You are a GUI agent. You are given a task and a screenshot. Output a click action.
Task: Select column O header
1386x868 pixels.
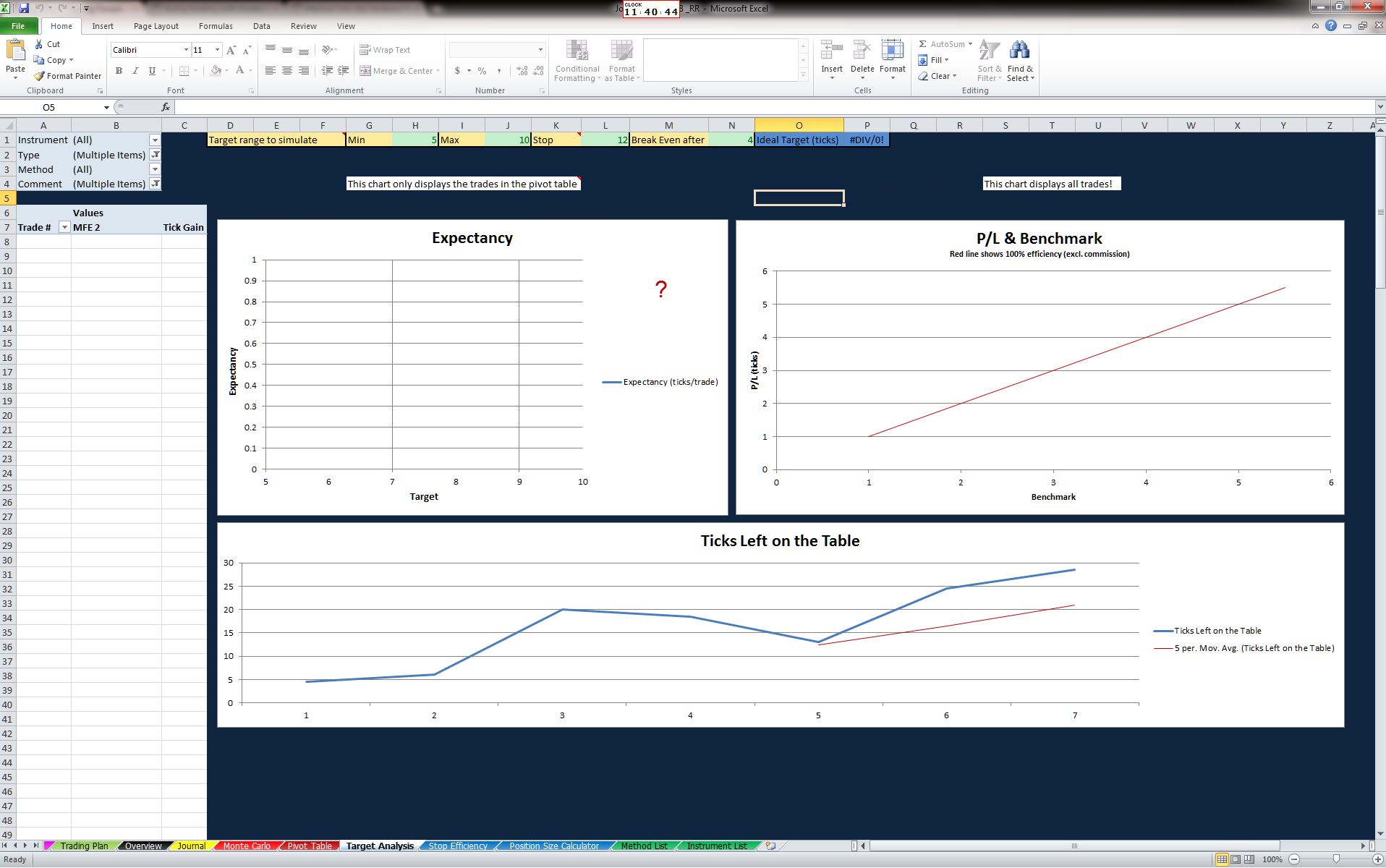coord(799,125)
